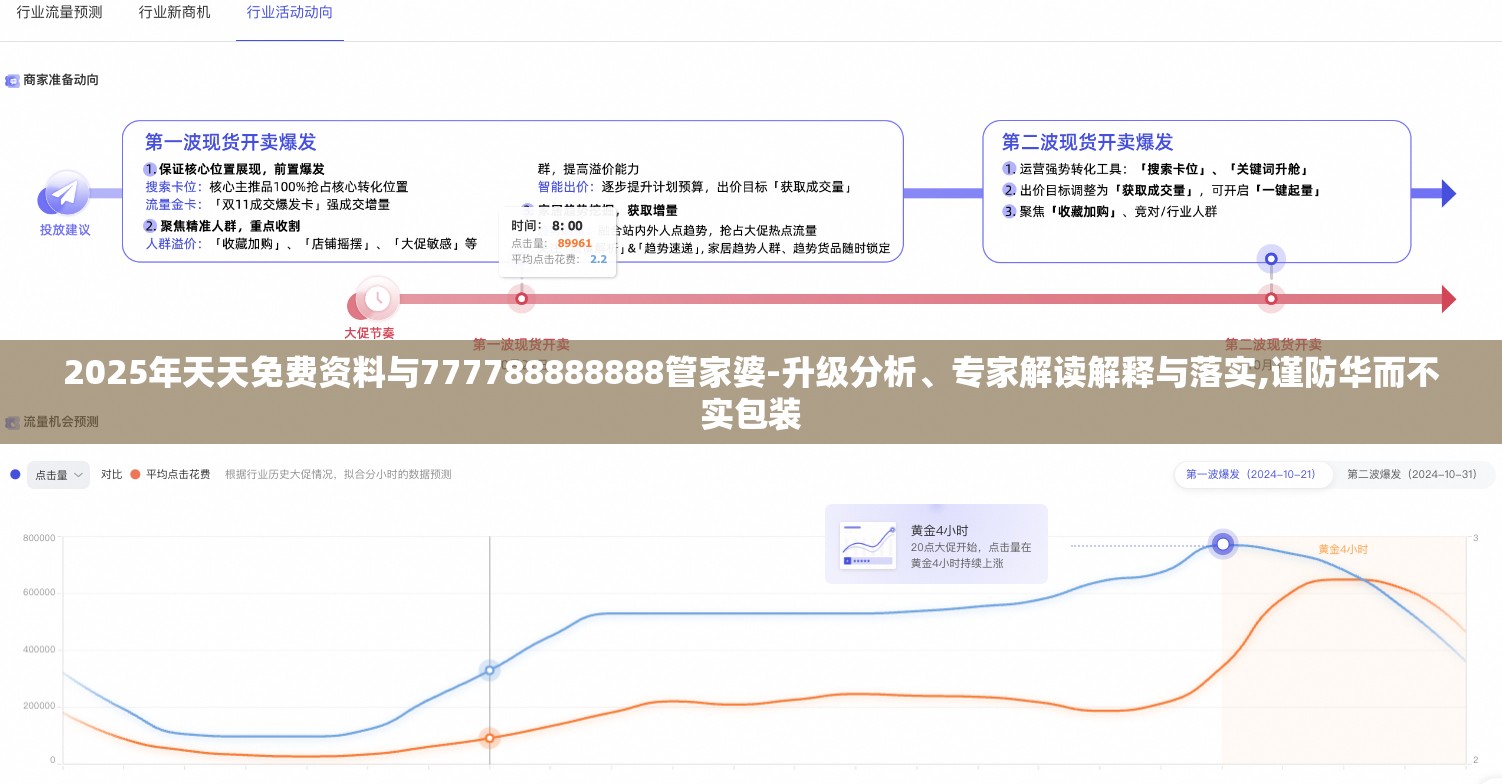Image resolution: width=1502 pixels, height=784 pixels.
Task: Click the 黄金4小时 chart thumbnail icon
Action: 868,544
